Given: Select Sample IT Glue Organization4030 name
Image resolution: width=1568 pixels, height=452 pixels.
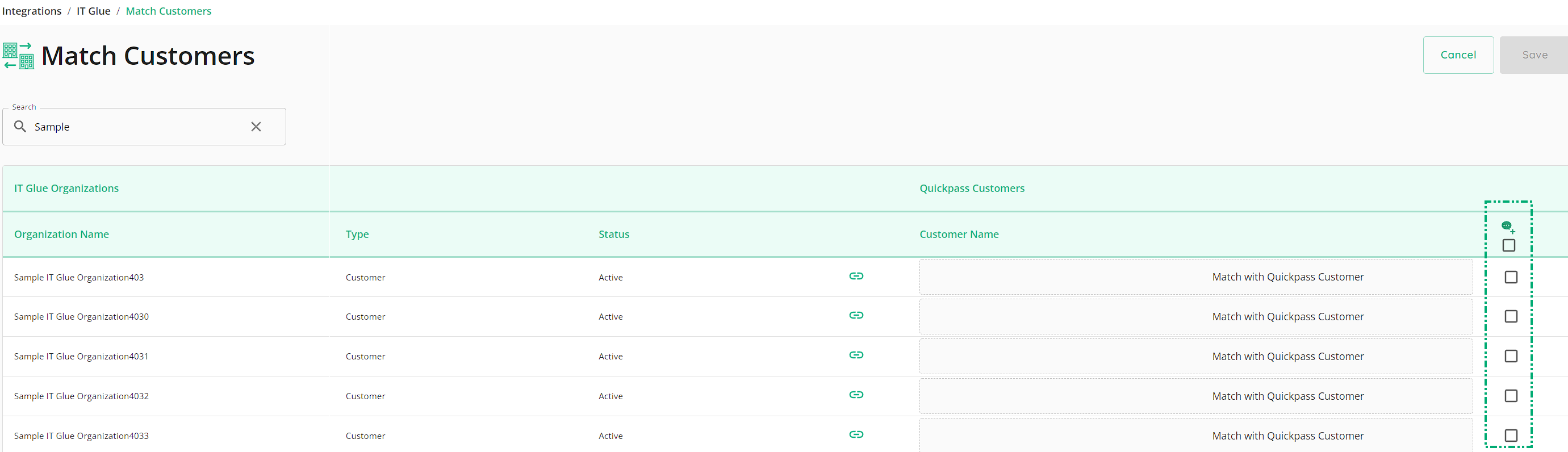Looking at the screenshot, I should tap(82, 316).
